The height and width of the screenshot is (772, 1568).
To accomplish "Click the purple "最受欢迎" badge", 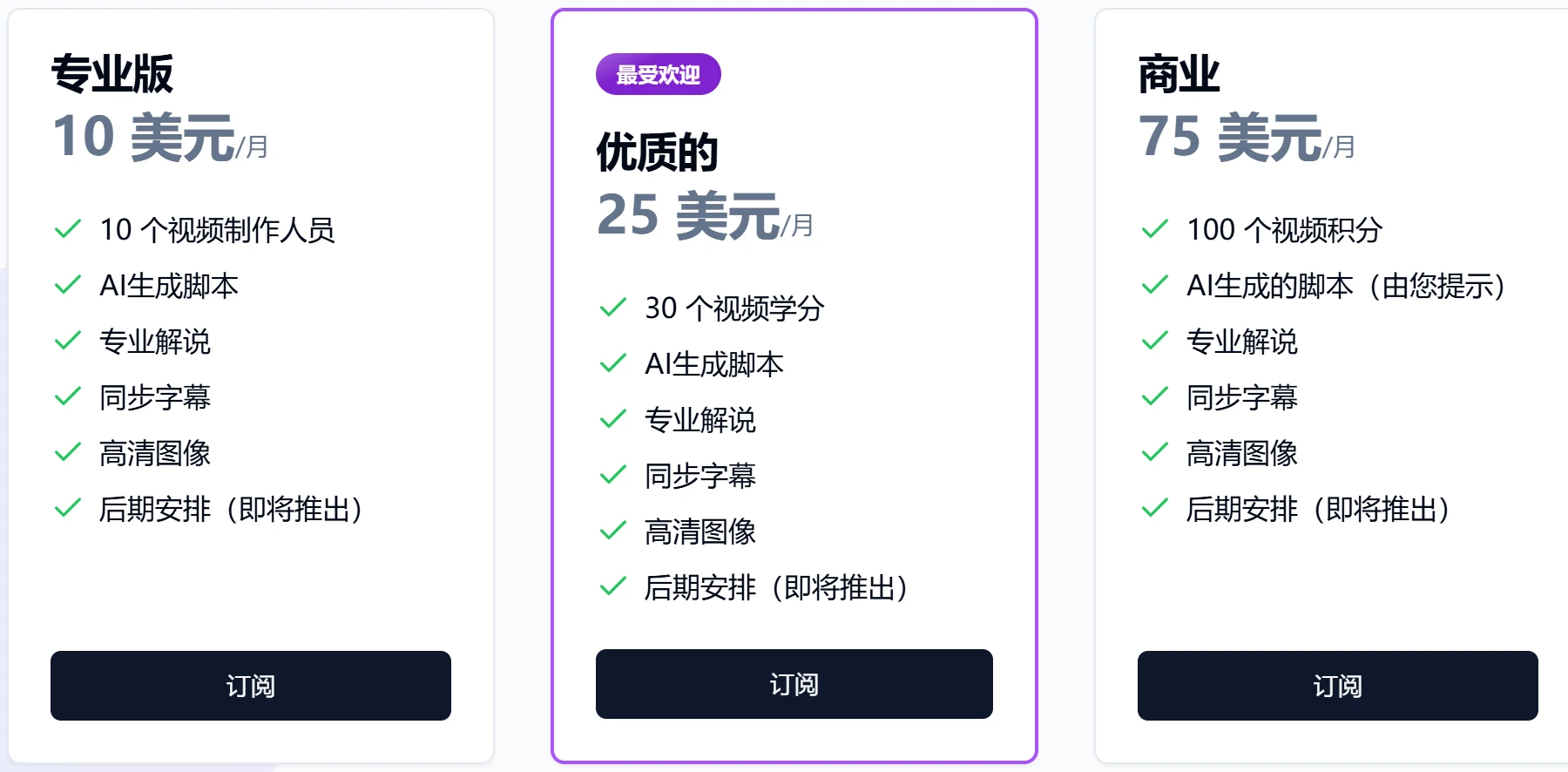I will pyautogui.click(x=658, y=75).
